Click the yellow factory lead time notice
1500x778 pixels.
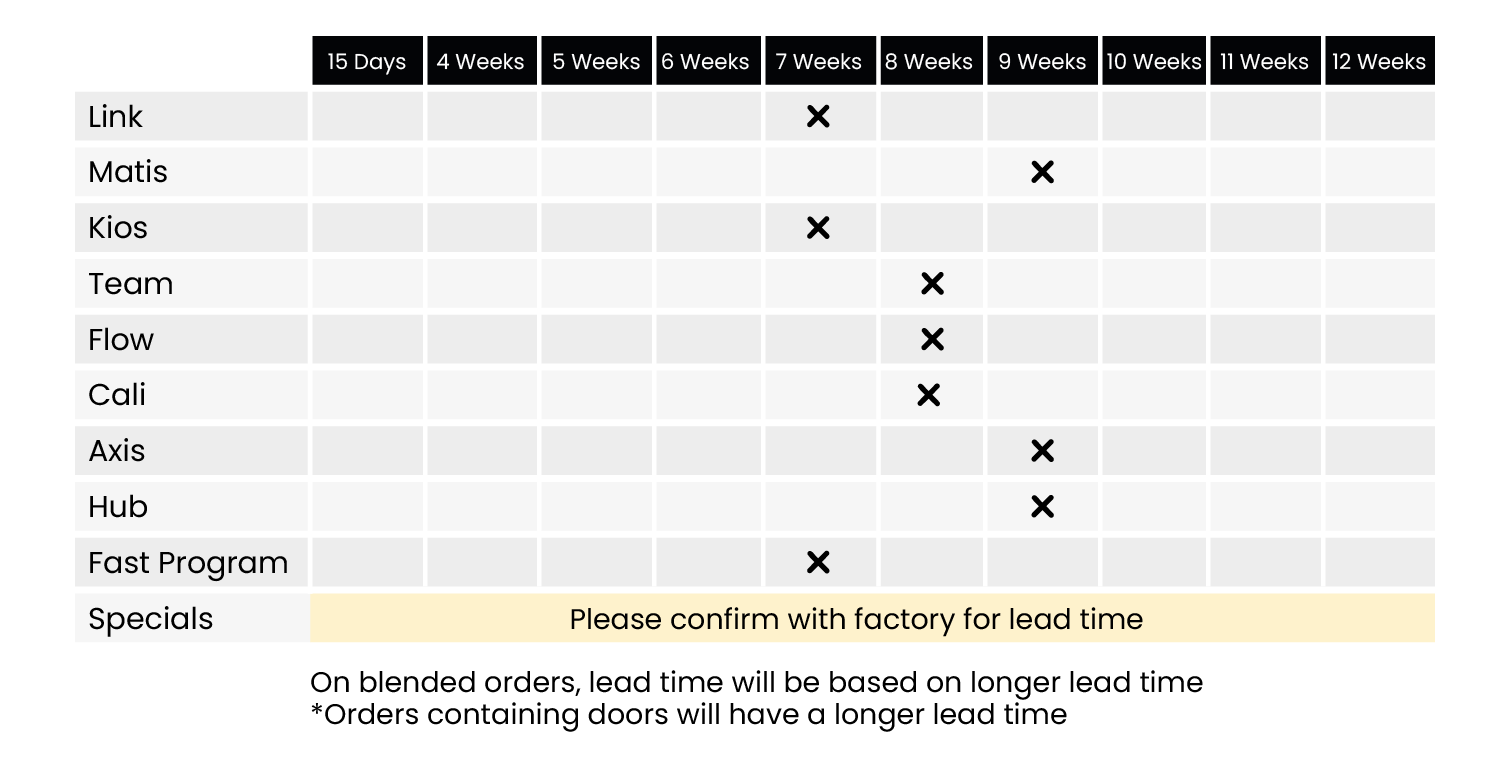(x=856, y=619)
